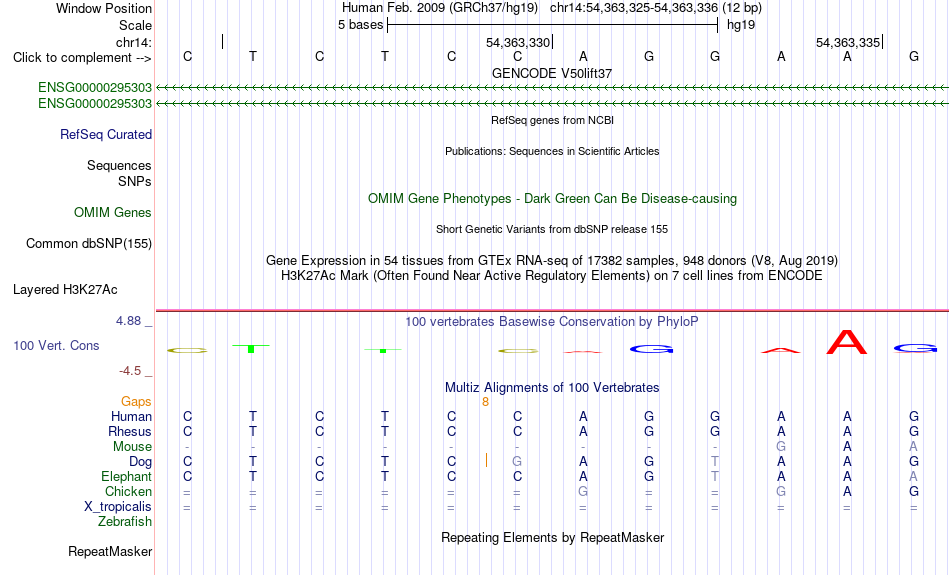Click the first ENSG00000295303 gene label
This screenshot has height=575, width=950.
click(95, 87)
